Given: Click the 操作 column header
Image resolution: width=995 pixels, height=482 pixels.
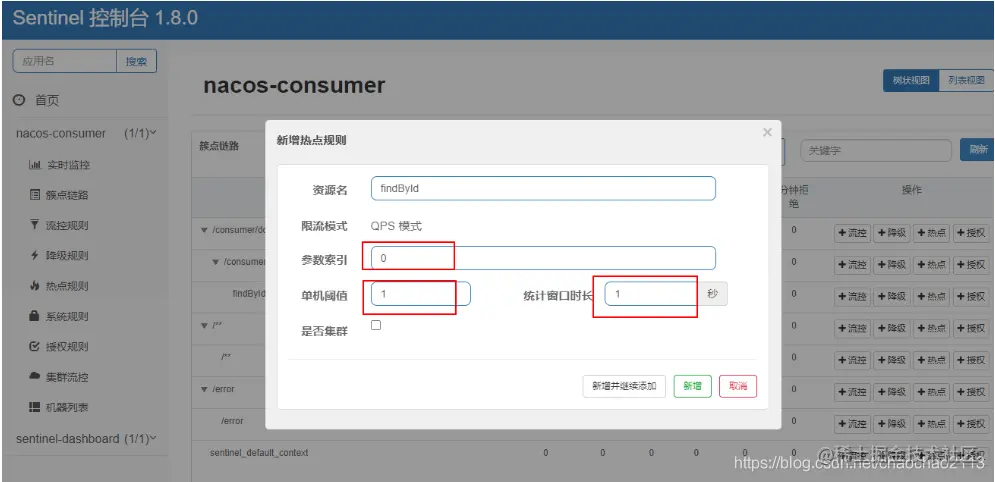Looking at the screenshot, I should tap(912, 190).
